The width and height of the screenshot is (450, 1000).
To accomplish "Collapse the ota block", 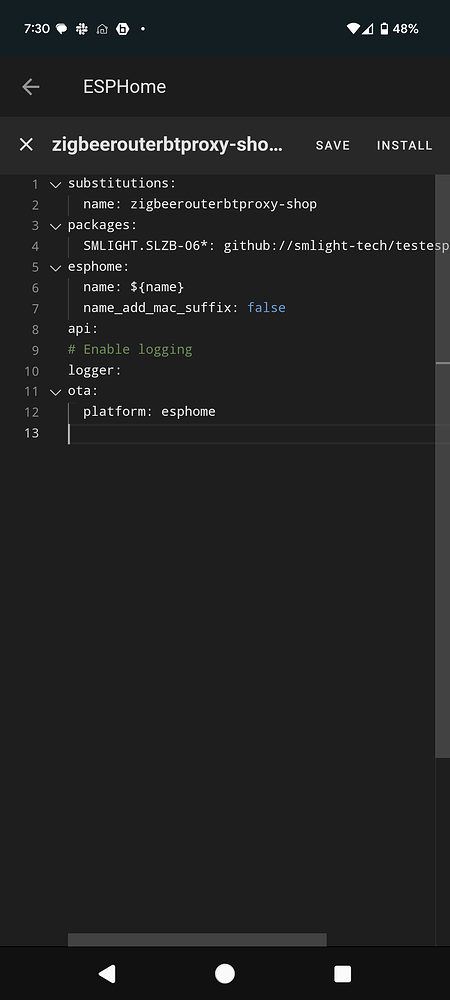I will [55, 392].
